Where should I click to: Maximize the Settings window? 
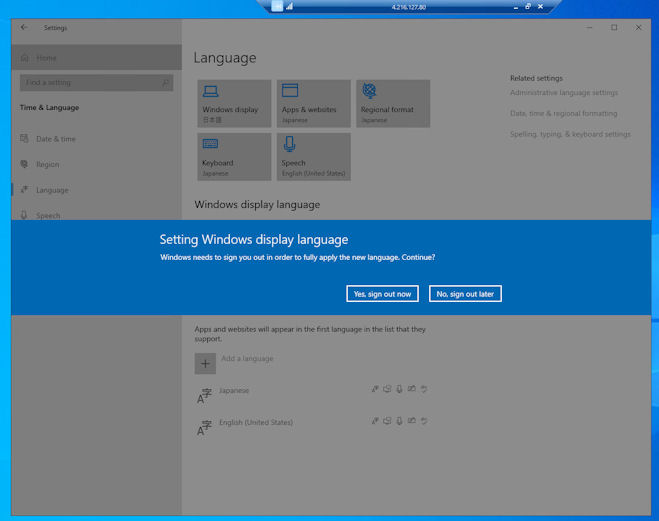tap(614, 28)
